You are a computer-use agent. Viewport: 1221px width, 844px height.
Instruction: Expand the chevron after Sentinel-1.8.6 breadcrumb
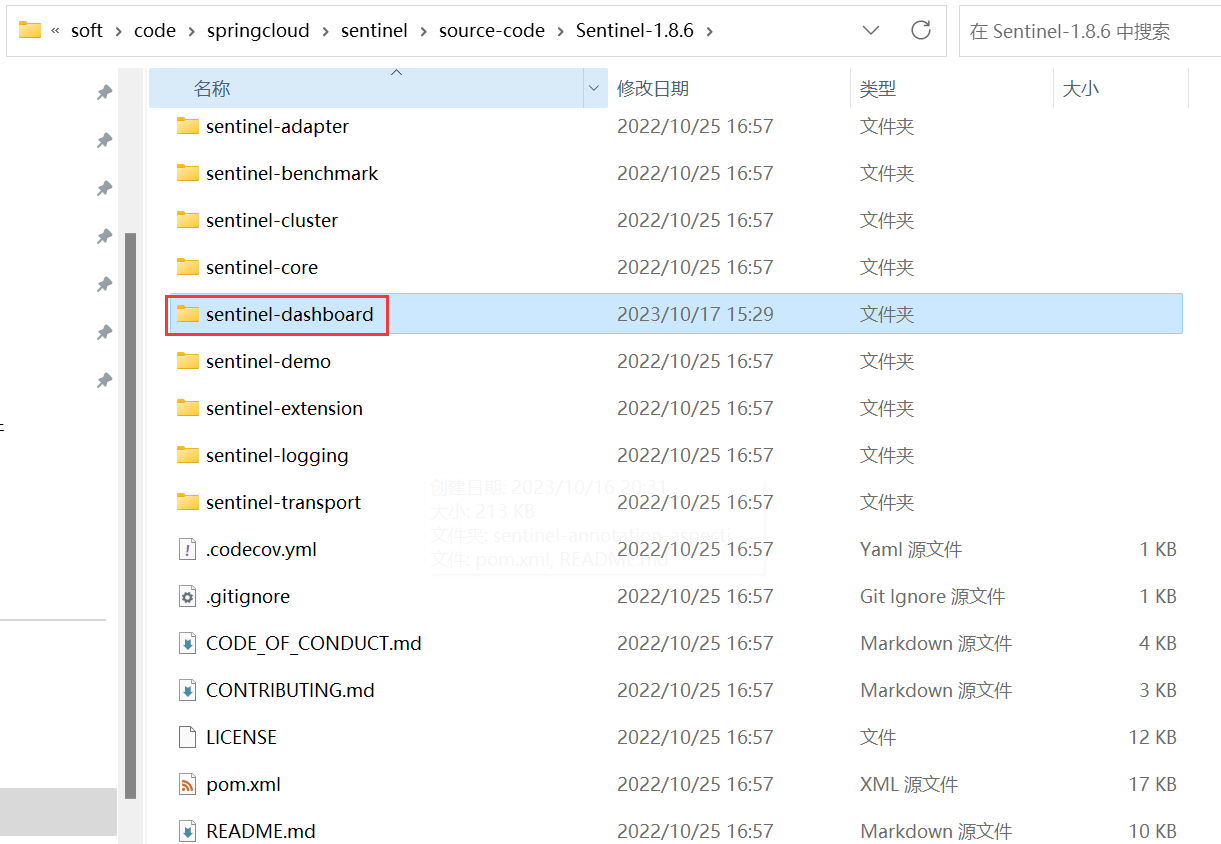(709, 31)
